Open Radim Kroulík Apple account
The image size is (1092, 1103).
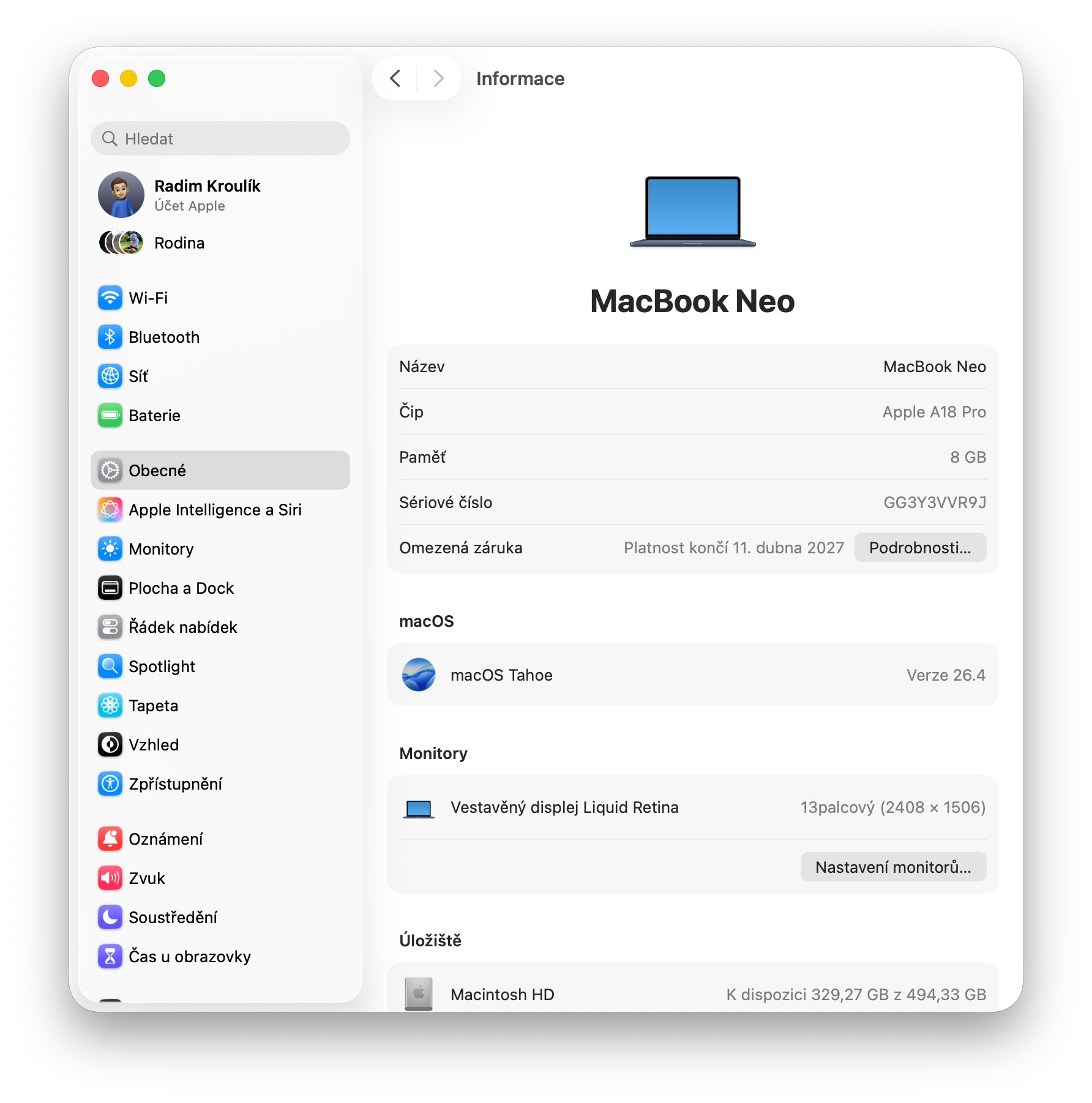coord(207,195)
